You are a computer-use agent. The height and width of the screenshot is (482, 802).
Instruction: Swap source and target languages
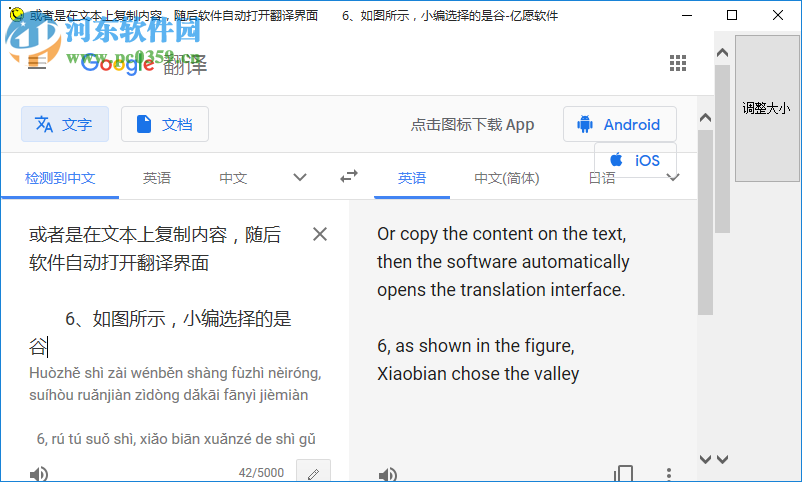pos(349,177)
